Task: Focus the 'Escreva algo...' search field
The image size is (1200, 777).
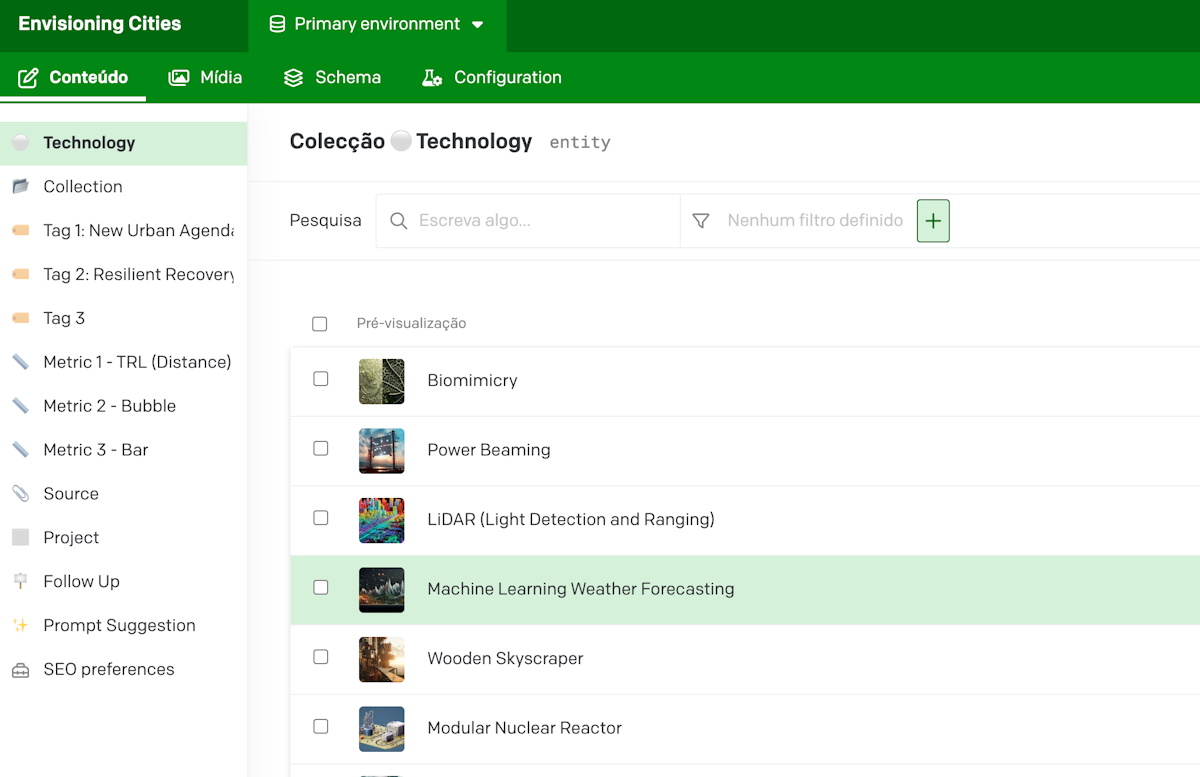Action: [528, 221]
